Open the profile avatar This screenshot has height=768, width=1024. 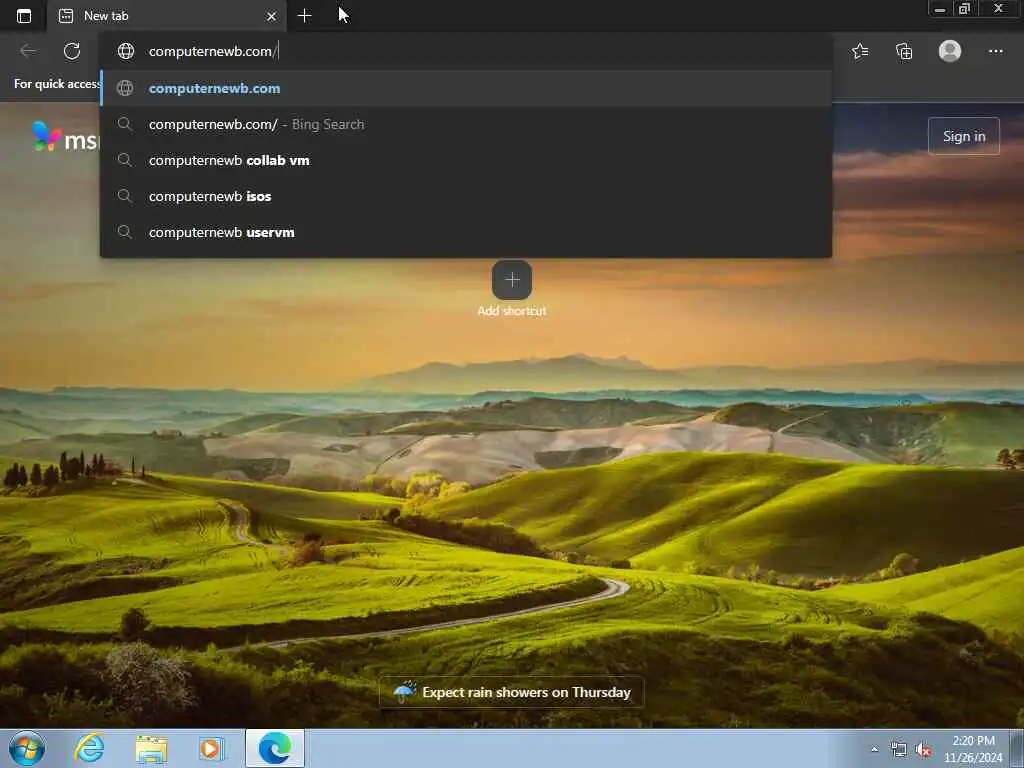(950, 51)
